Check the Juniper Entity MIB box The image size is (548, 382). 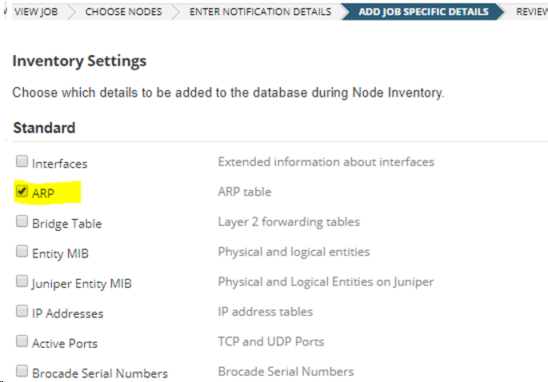tap(22, 281)
